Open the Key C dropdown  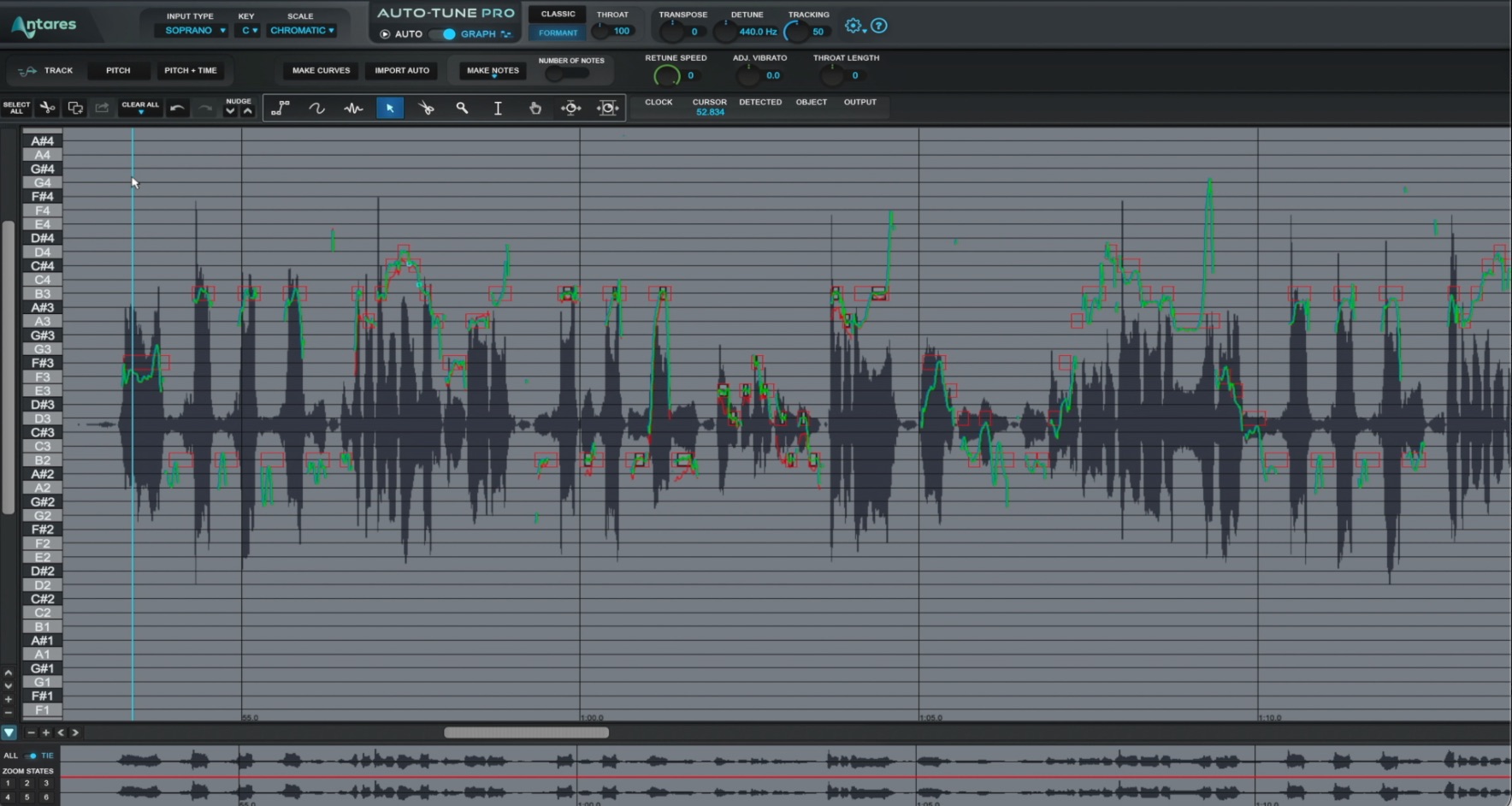pos(249,30)
